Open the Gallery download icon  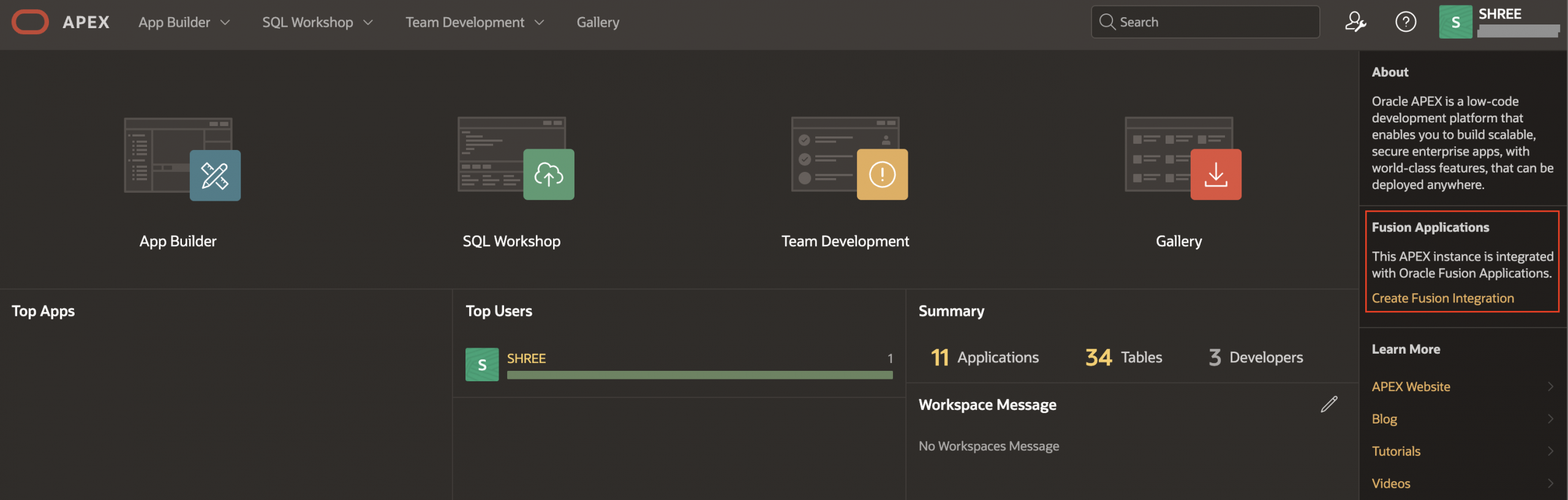click(1215, 175)
